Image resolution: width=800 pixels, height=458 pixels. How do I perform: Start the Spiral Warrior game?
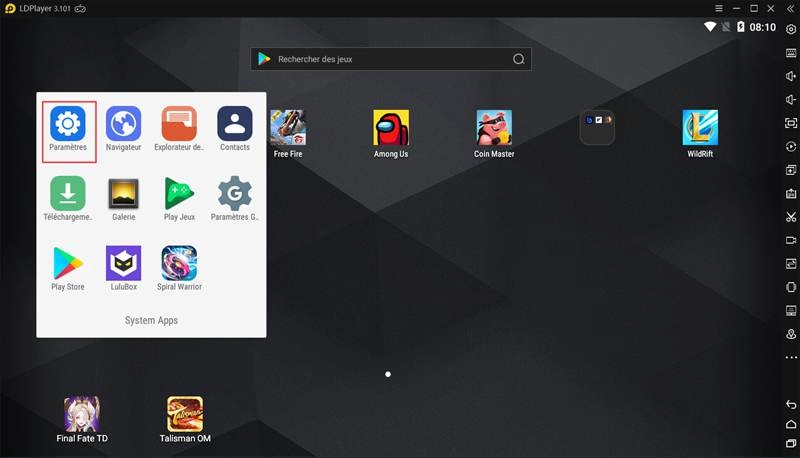179,263
